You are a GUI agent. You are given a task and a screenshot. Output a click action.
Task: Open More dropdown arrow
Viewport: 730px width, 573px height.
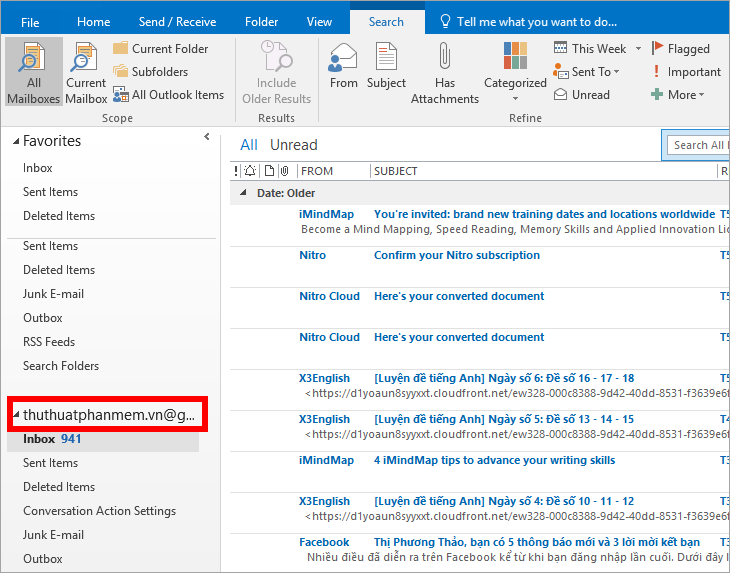(x=701, y=95)
